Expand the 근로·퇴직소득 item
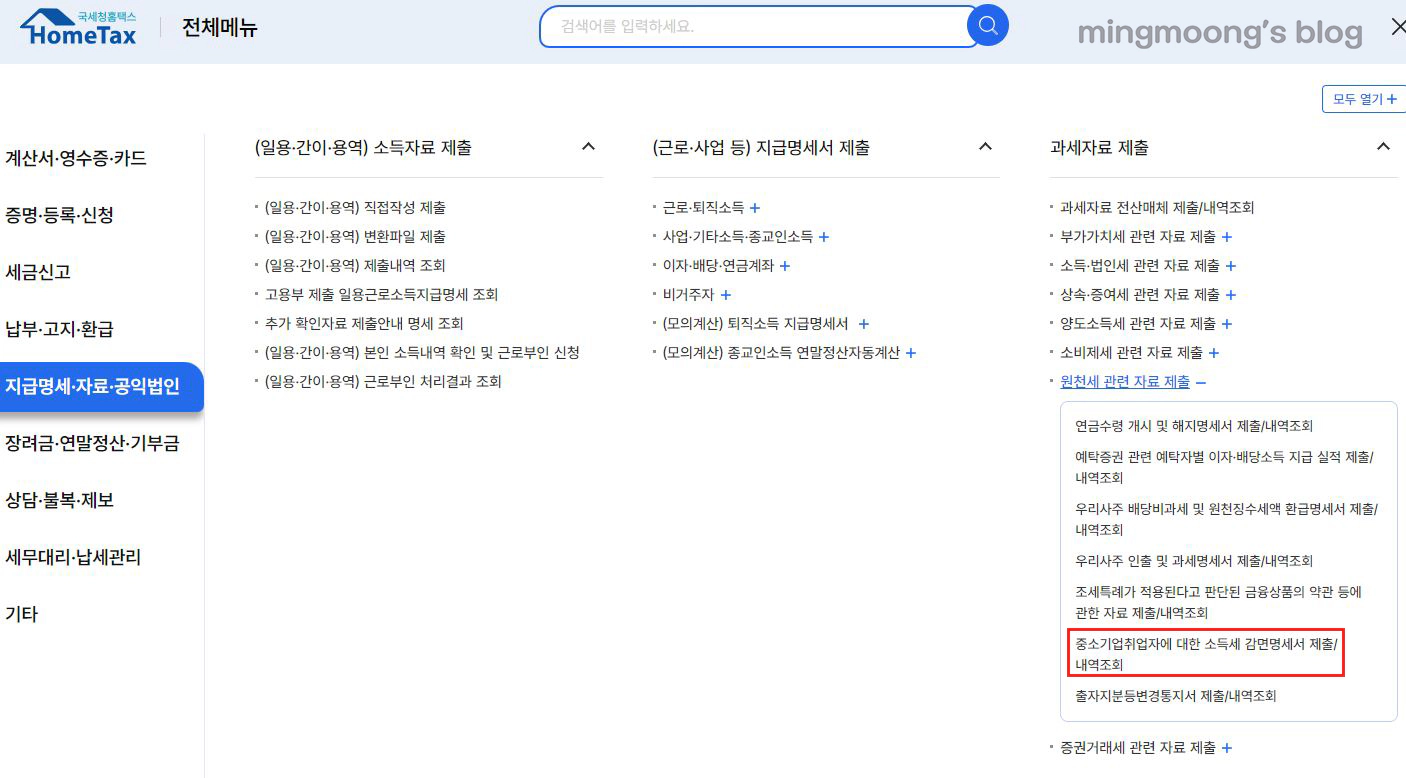 [x=755, y=207]
